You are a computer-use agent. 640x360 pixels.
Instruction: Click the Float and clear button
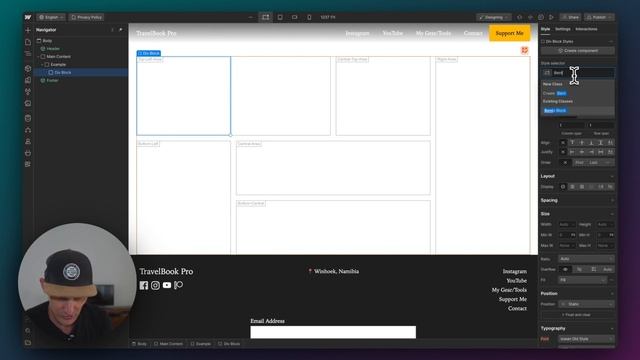tap(577, 315)
